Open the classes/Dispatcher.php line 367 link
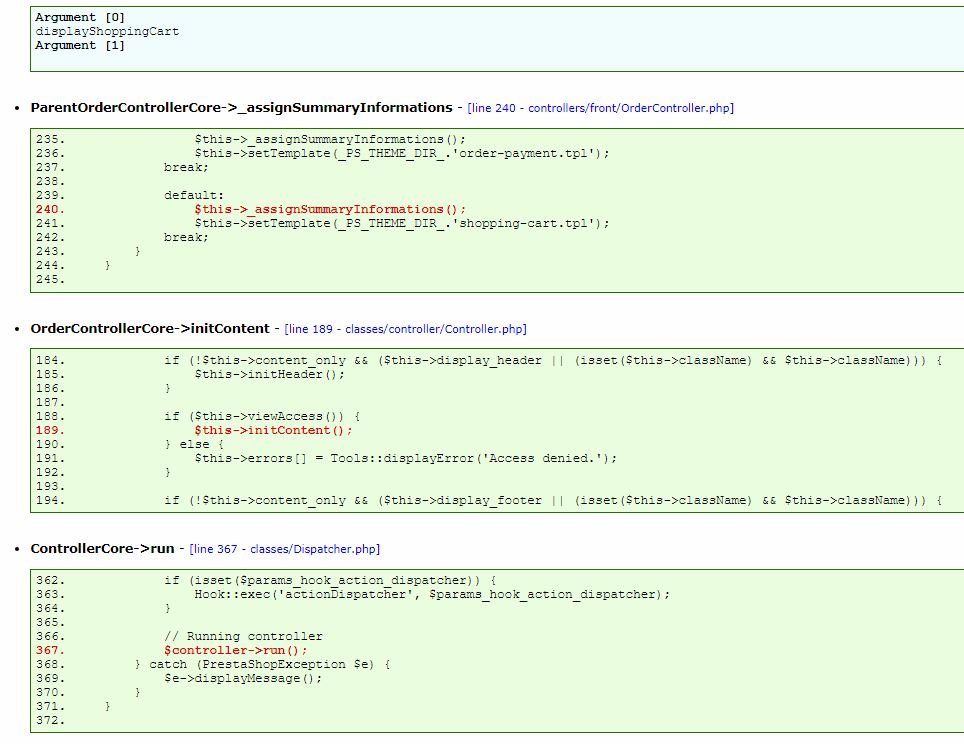Image resolution: width=964 pixels, height=744 pixels. [x=285, y=549]
